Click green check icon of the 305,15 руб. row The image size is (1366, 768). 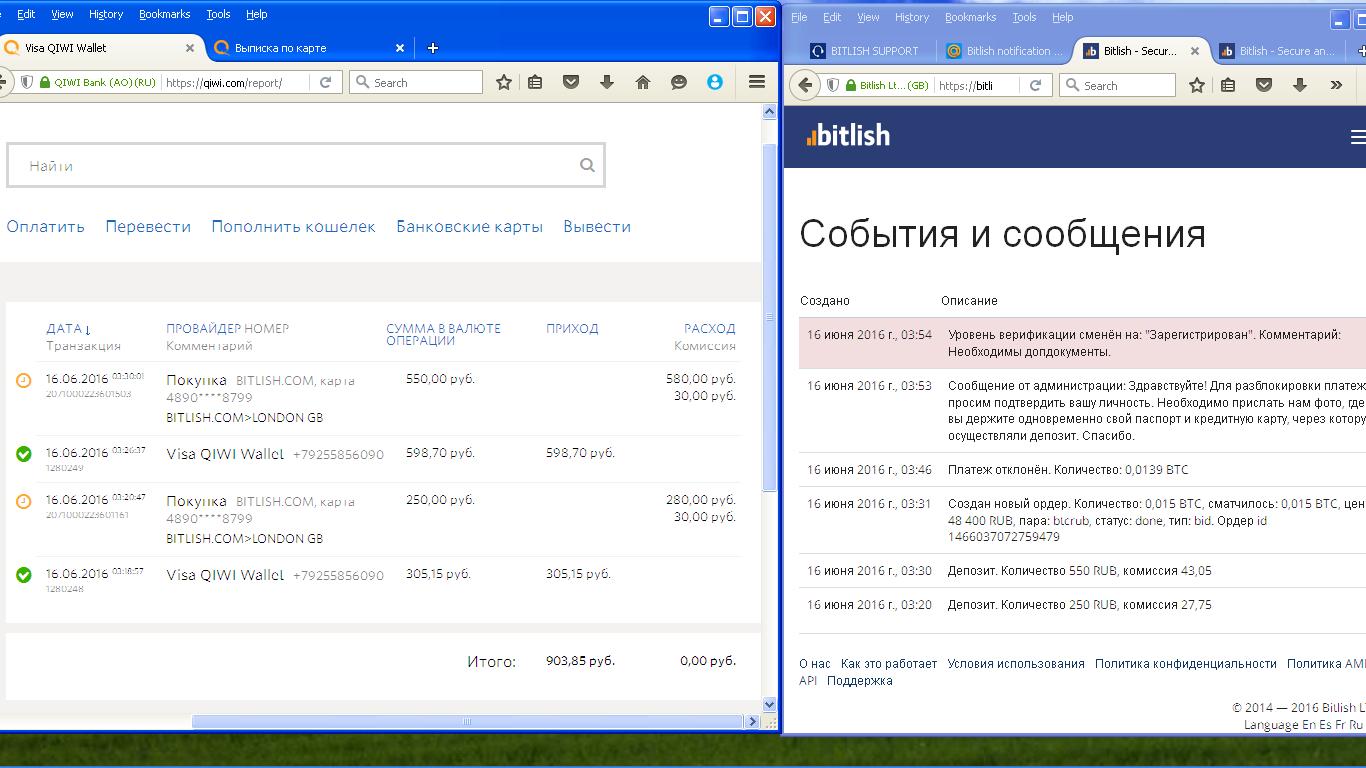click(x=24, y=575)
